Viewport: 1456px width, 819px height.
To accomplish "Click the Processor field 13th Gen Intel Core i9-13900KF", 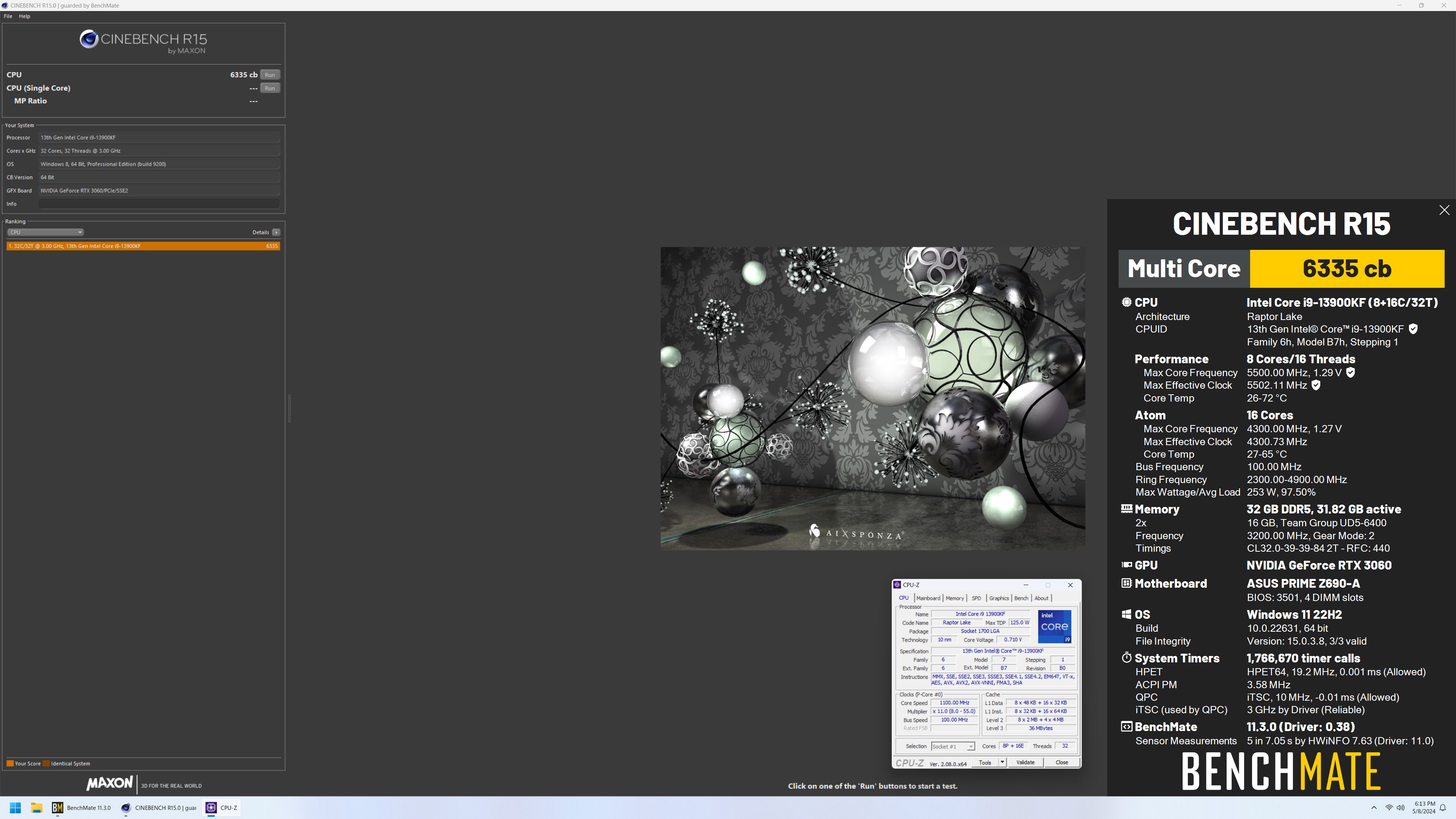I will click(159, 137).
